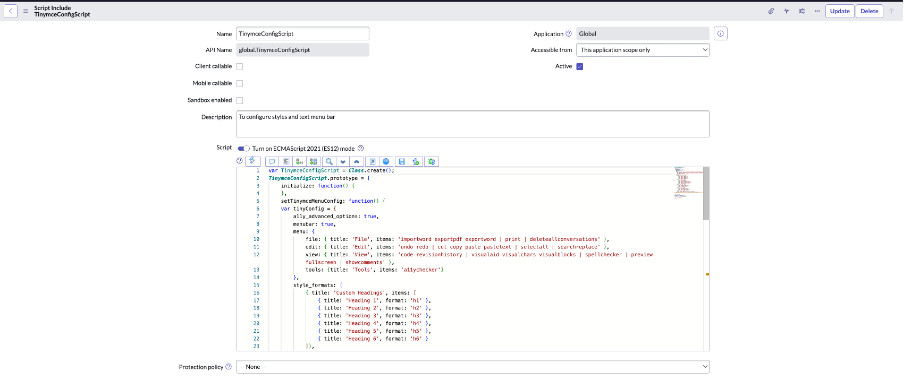
Task: Click the 'file:' menu definition line in code
Action: 457,239
